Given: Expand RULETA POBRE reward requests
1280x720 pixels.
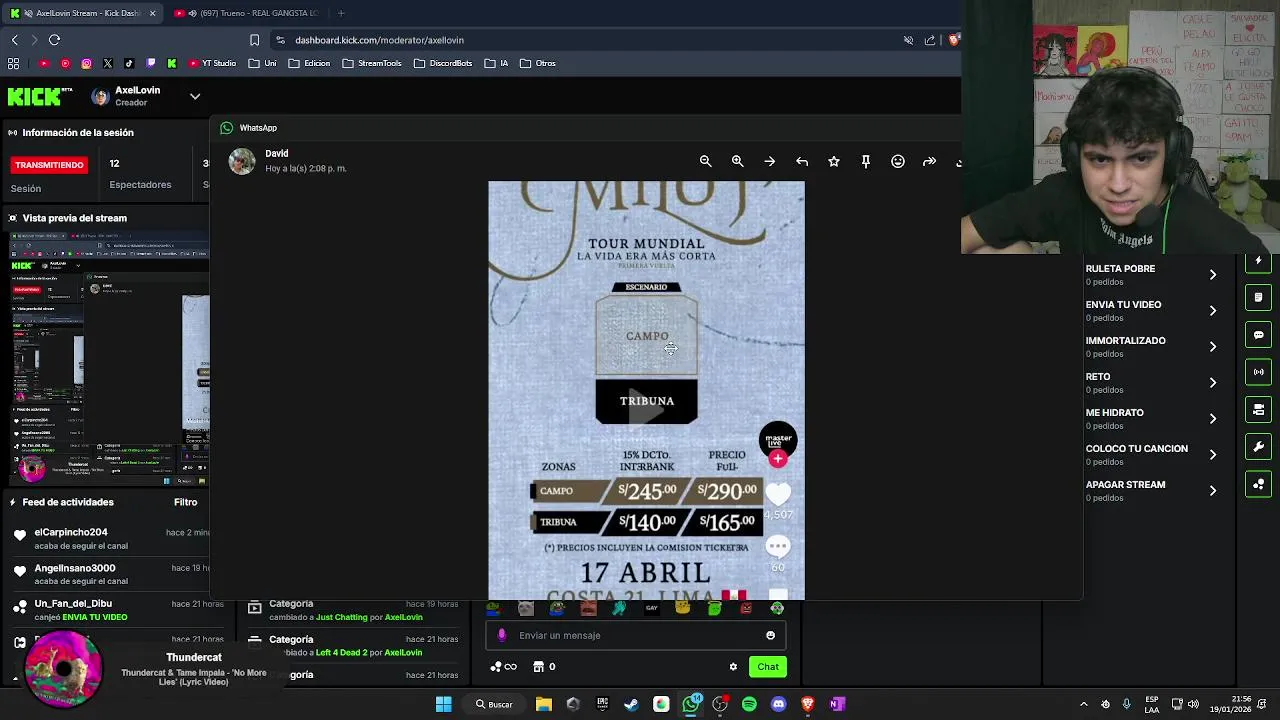Looking at the screenshot, I should (x=1213, y=275).
